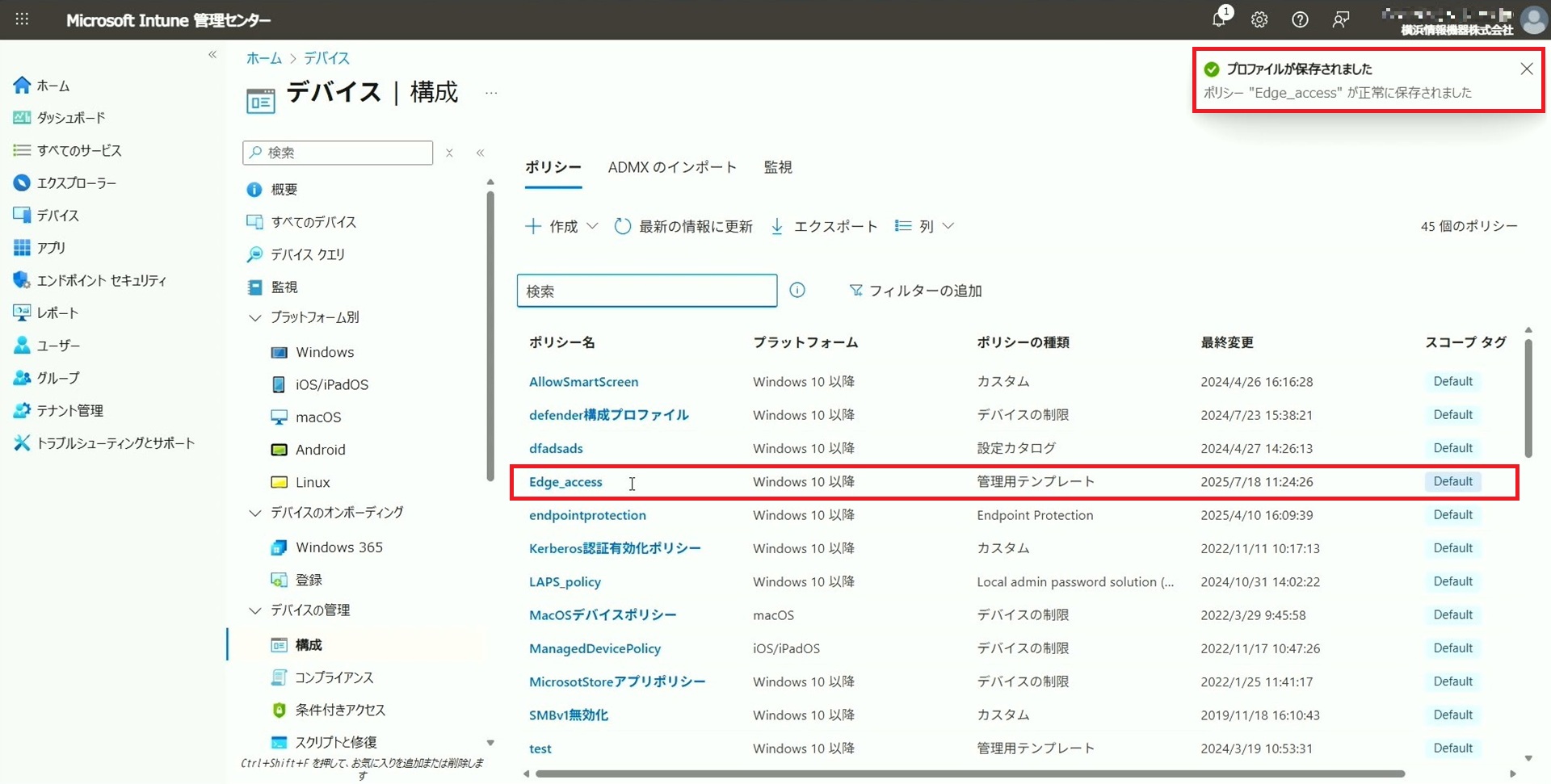Switch to the ADMX のインポート tab
Screen dimensions: 1551x784
click(x=672, y=167)
